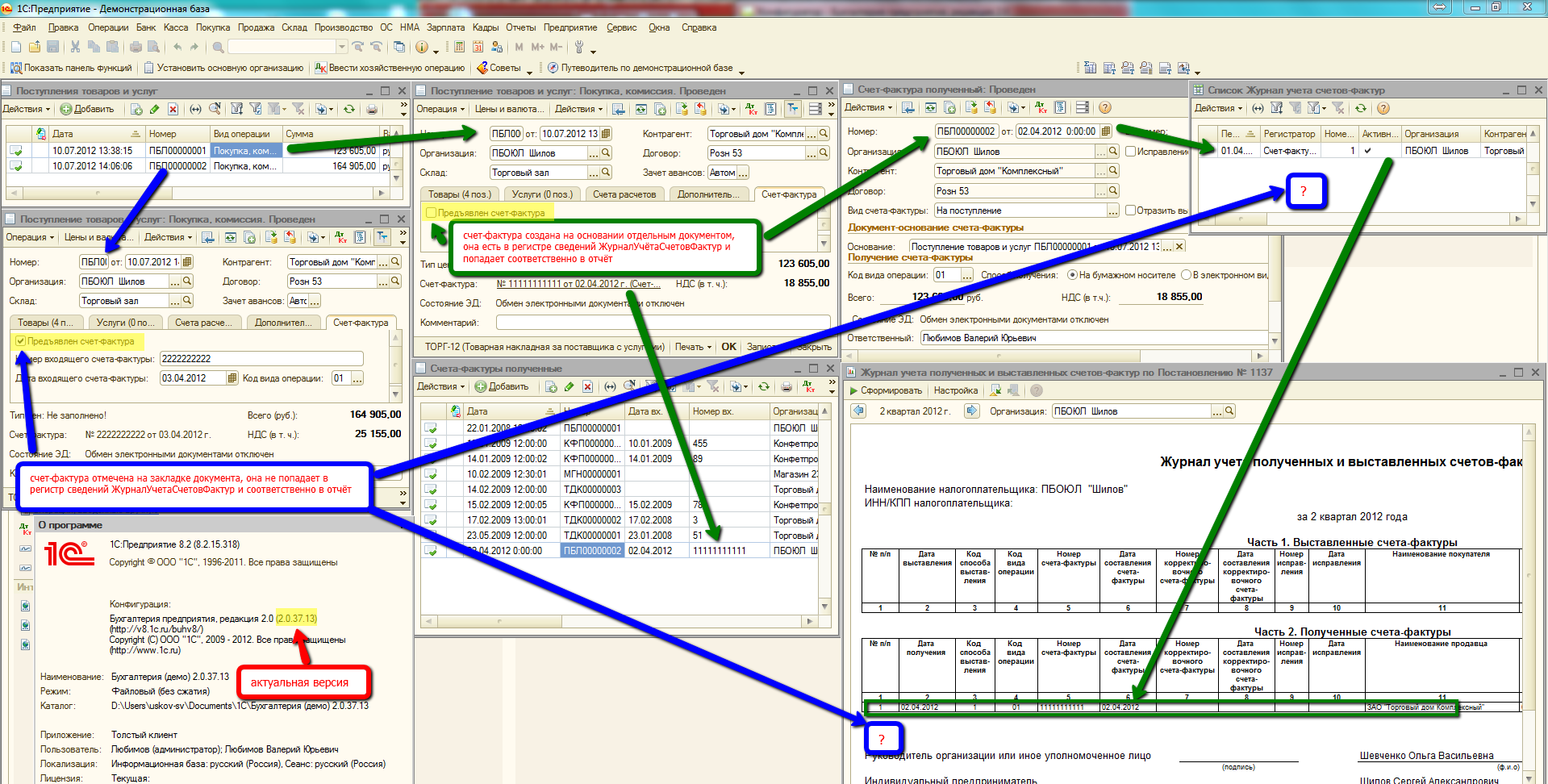Viewport: 1548px width, 784px height.
Task: Click magnifier next to Торговый дом "Комплексный" in Счет-фактура
Action: point(1113,171)
